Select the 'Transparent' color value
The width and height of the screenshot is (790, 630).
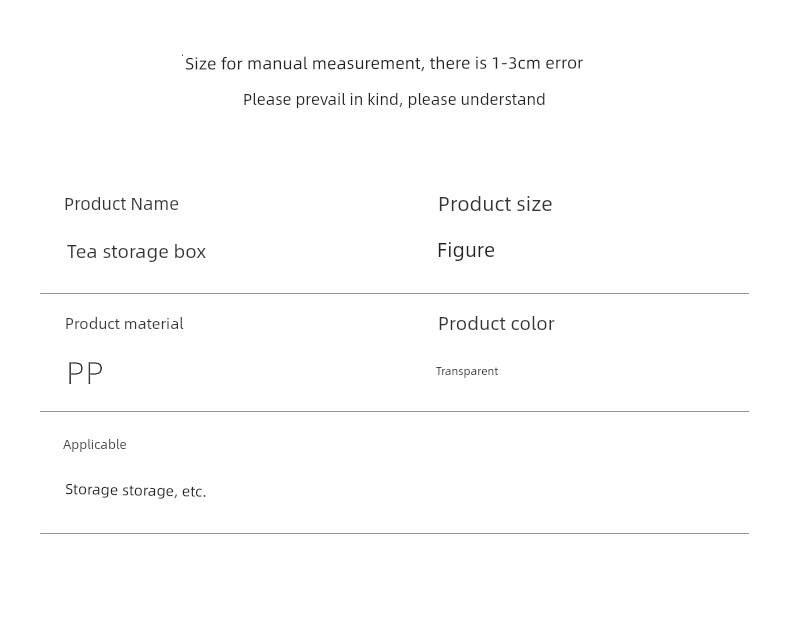[467, 371]
